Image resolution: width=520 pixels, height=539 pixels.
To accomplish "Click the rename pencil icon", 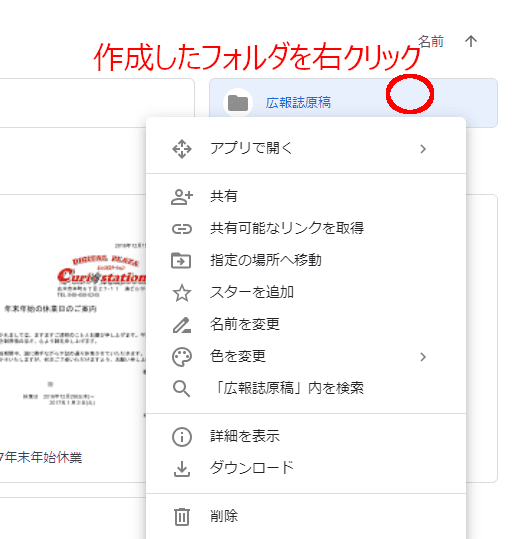I will click(x=182, y=325).
